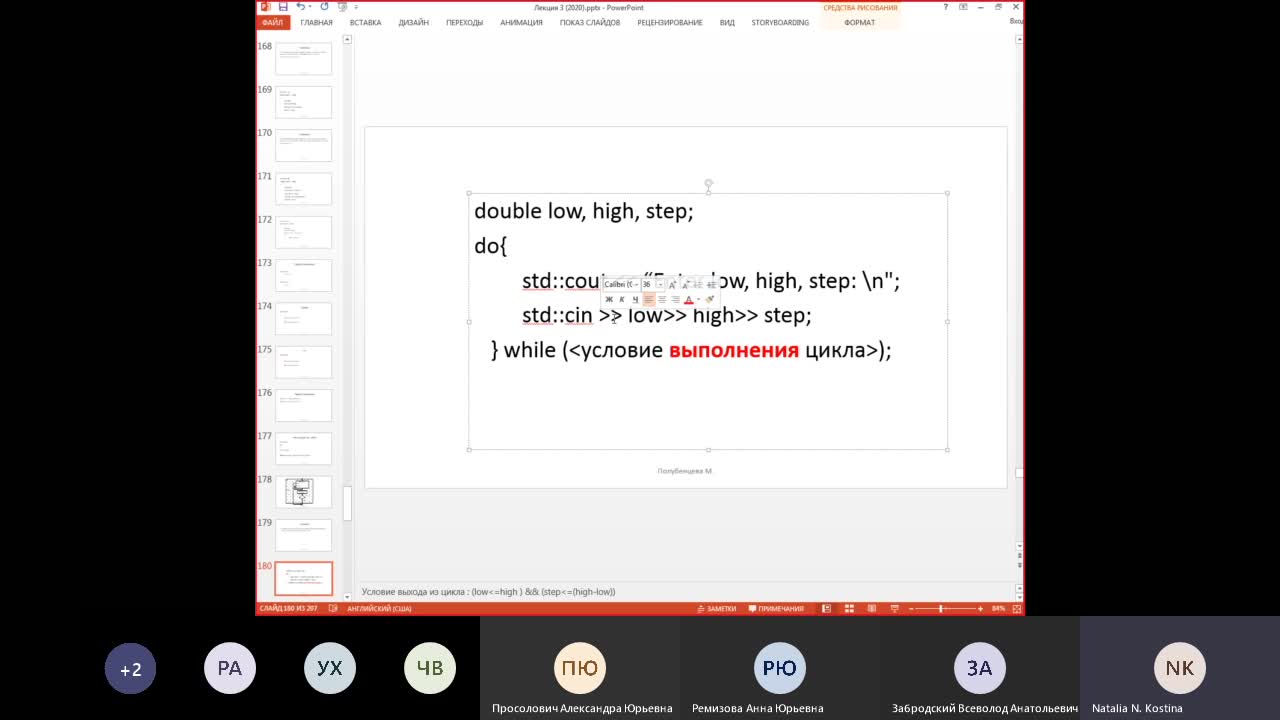This screenshot has height=720, width=1280.
Task: Center text in mini toolbar
Action: coord(662,299)
